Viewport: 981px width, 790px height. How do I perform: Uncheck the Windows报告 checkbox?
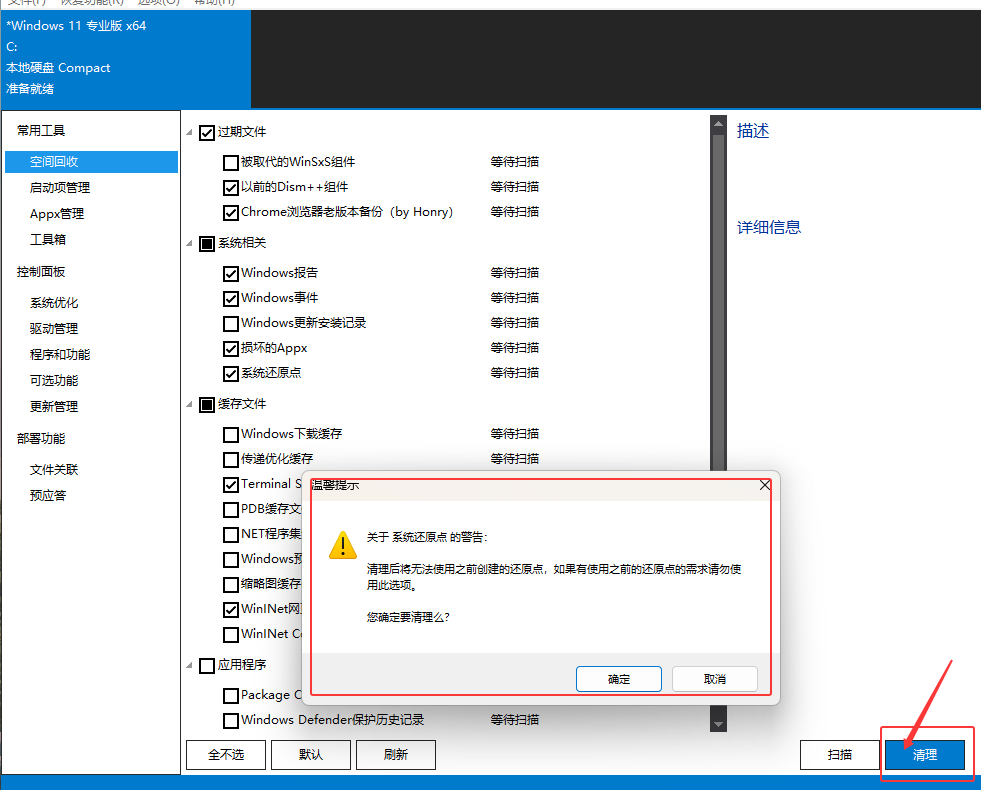pyautogui.click(x=231, y=273)
